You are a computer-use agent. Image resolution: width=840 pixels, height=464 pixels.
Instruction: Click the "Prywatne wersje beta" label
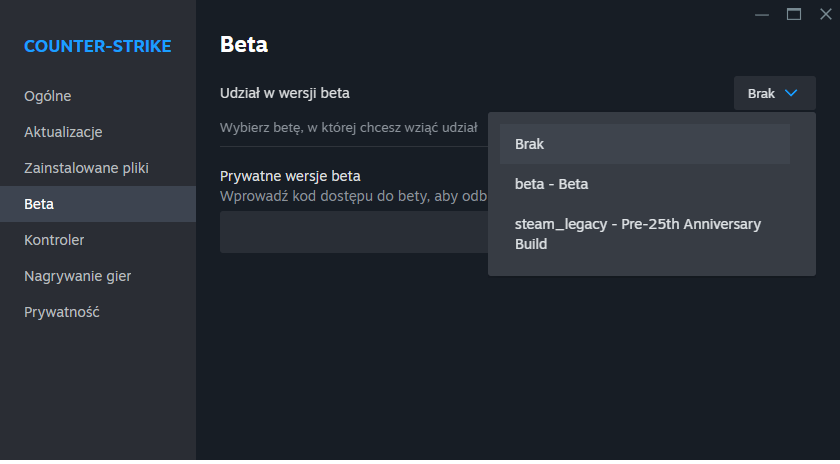coord(290,176)
